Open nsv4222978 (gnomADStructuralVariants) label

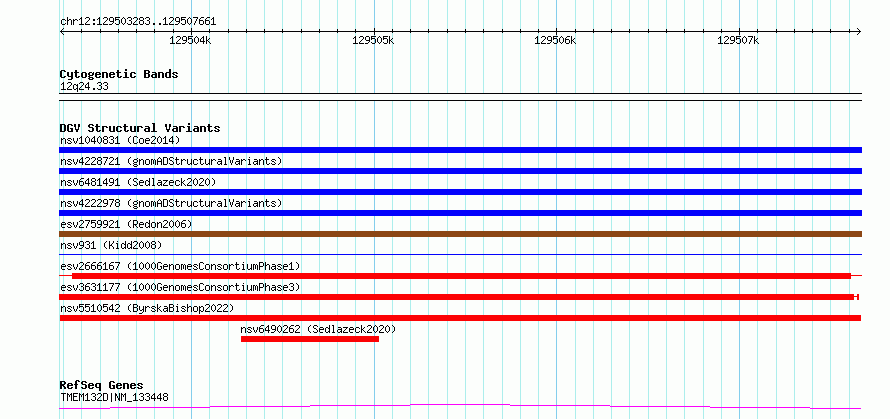point(171,203)
